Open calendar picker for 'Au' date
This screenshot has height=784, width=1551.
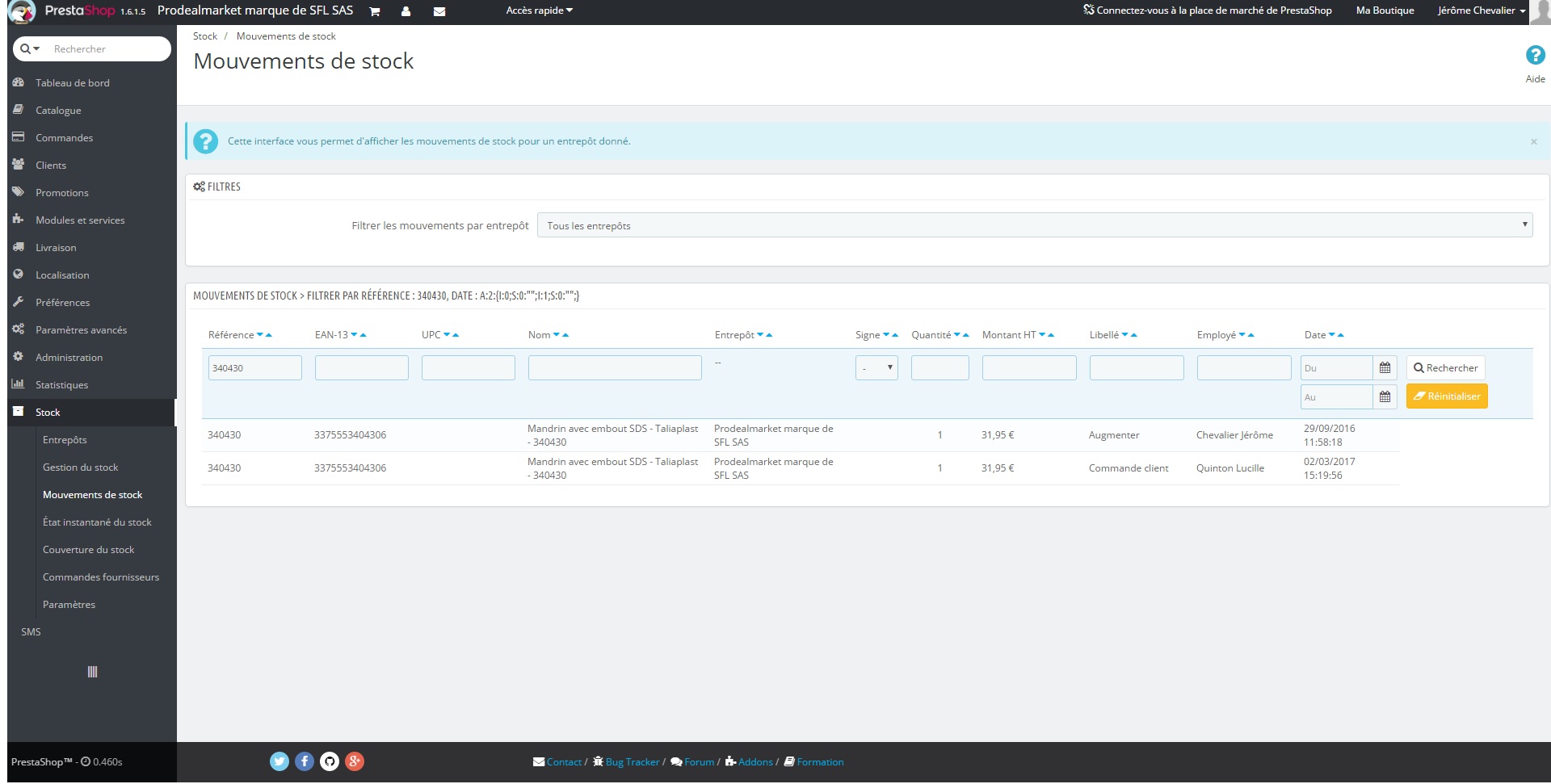click(1385, 397)
